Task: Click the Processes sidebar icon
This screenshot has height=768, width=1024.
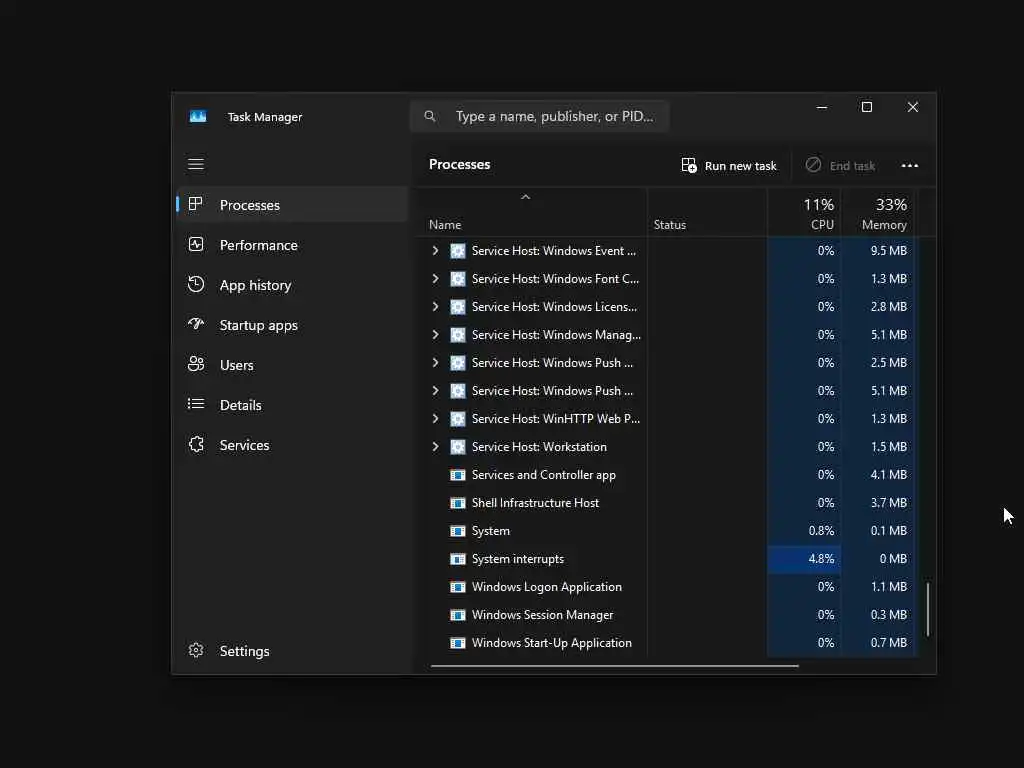Action: [195, 204]
